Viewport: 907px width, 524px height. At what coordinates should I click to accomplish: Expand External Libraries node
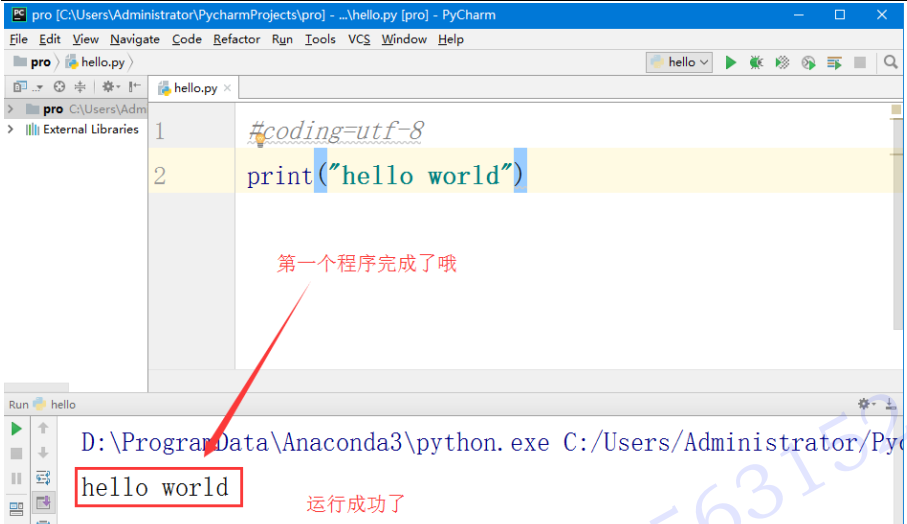[10, 129]
